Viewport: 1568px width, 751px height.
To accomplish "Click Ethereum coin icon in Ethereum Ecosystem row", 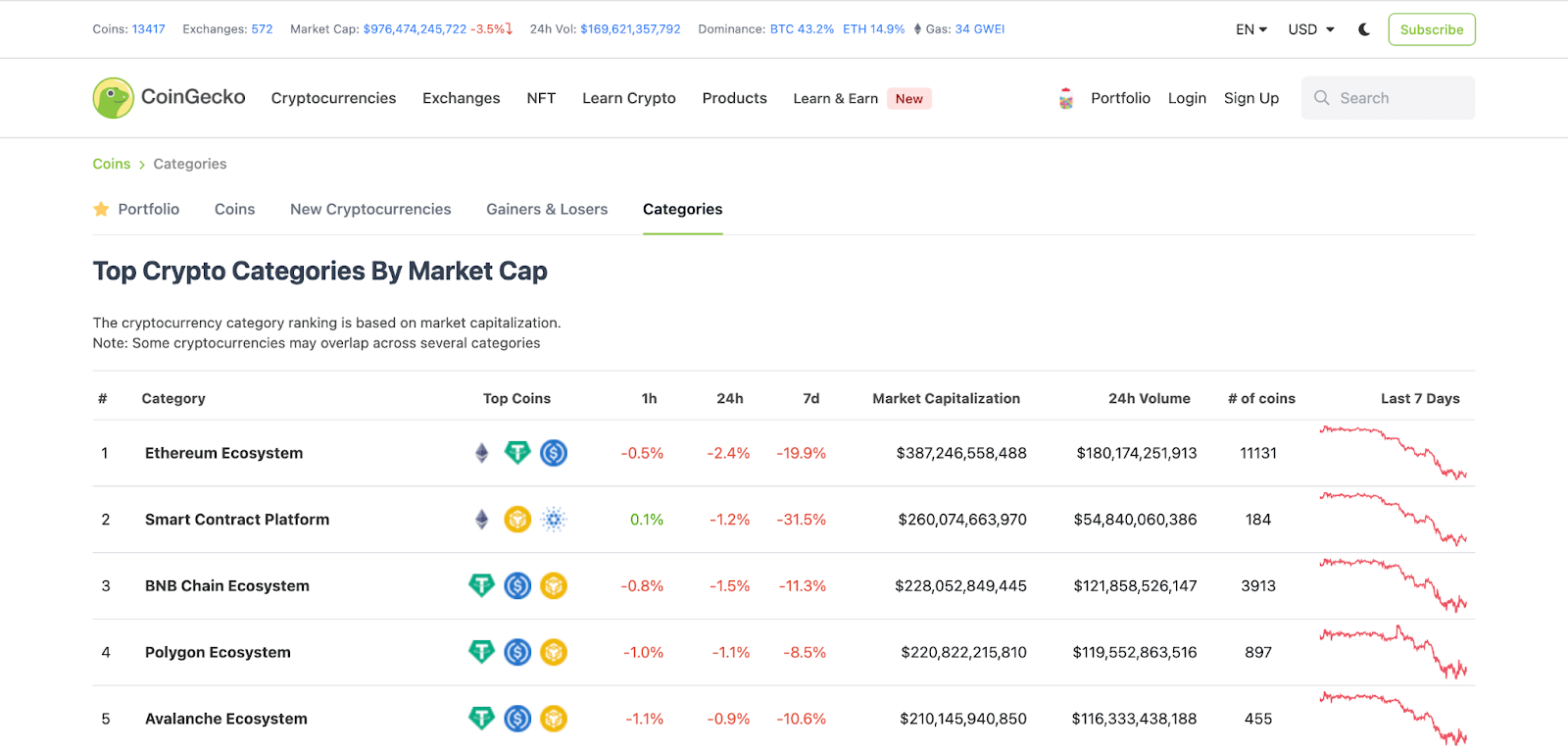I will (x=481, y=453).
